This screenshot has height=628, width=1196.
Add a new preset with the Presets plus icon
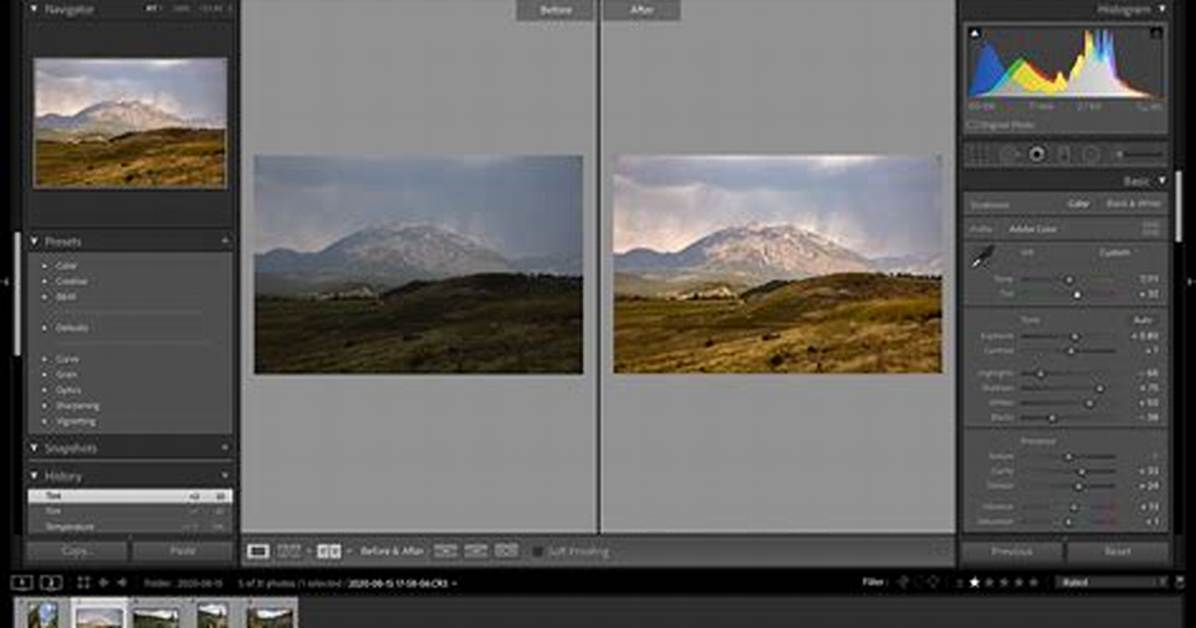pyautogui.click(x=225, y=241)
